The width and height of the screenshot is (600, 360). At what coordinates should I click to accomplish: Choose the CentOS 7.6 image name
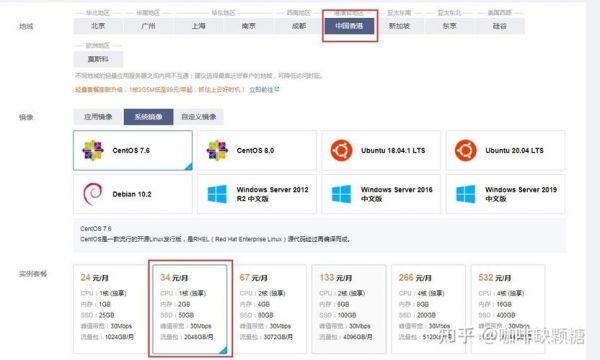coord(131,150)
